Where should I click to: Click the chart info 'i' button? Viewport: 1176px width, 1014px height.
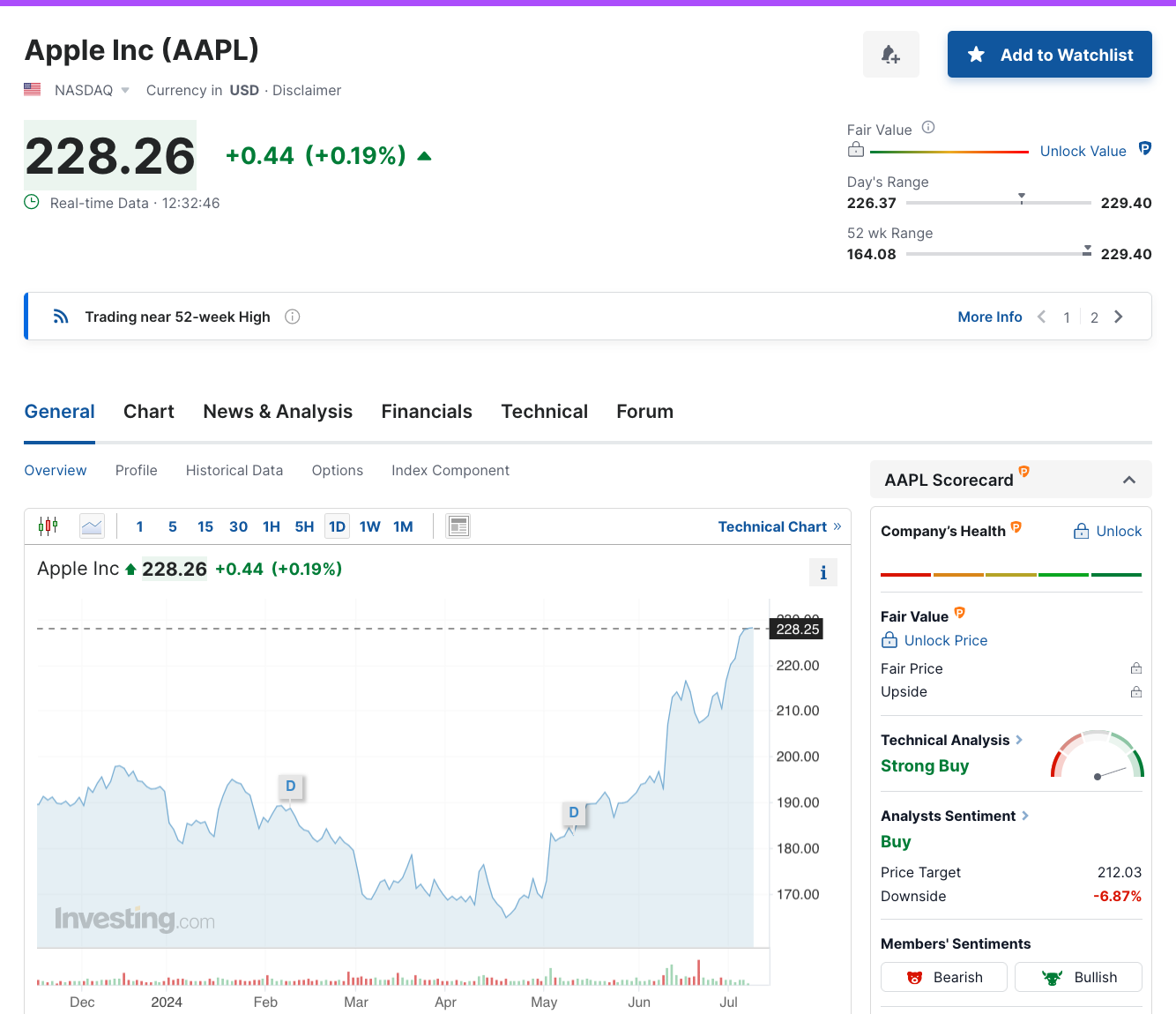tap(823, 572)
